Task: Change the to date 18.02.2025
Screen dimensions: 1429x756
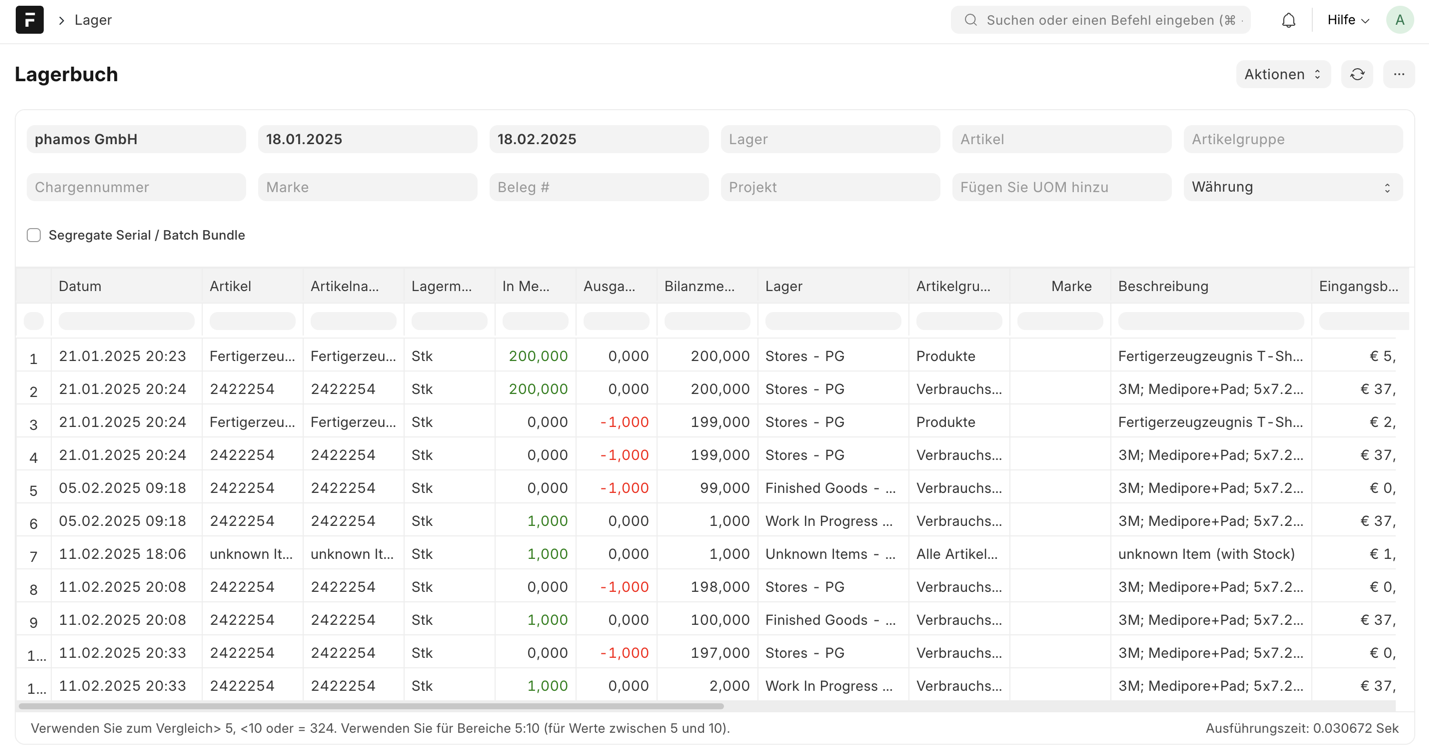Action: 599,139
